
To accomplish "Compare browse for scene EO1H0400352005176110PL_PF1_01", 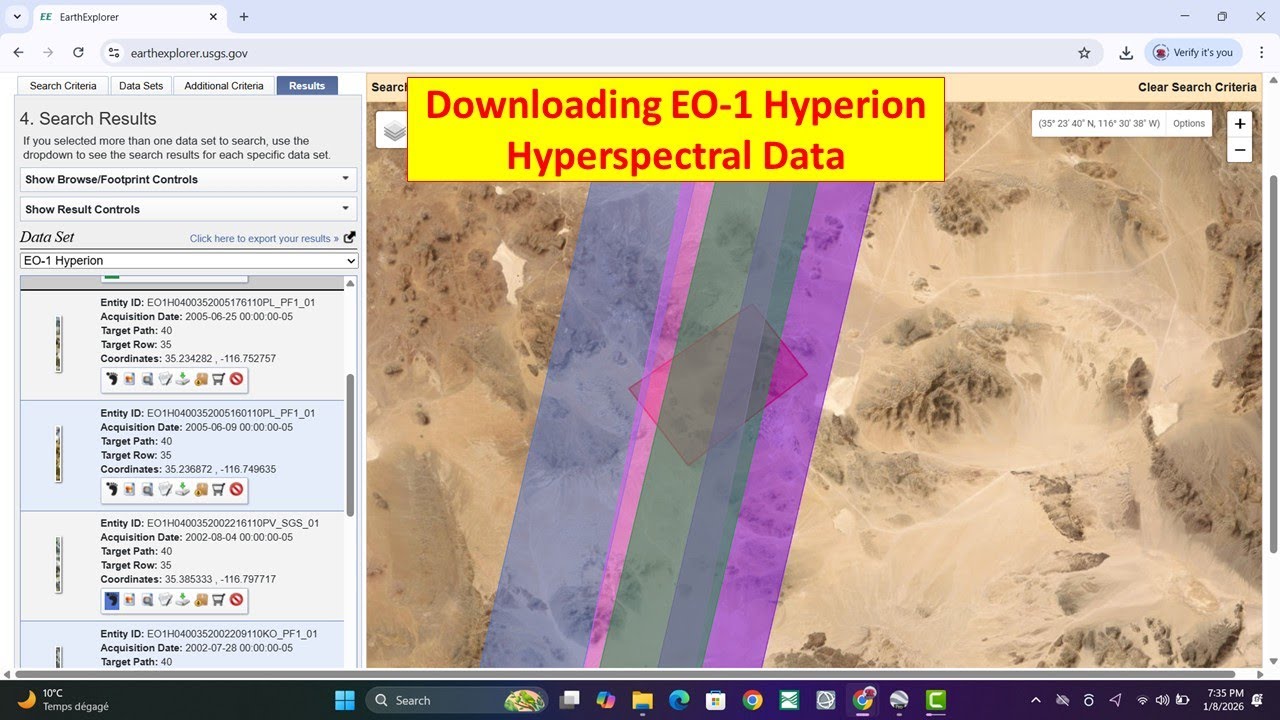I will coord(147,379).
